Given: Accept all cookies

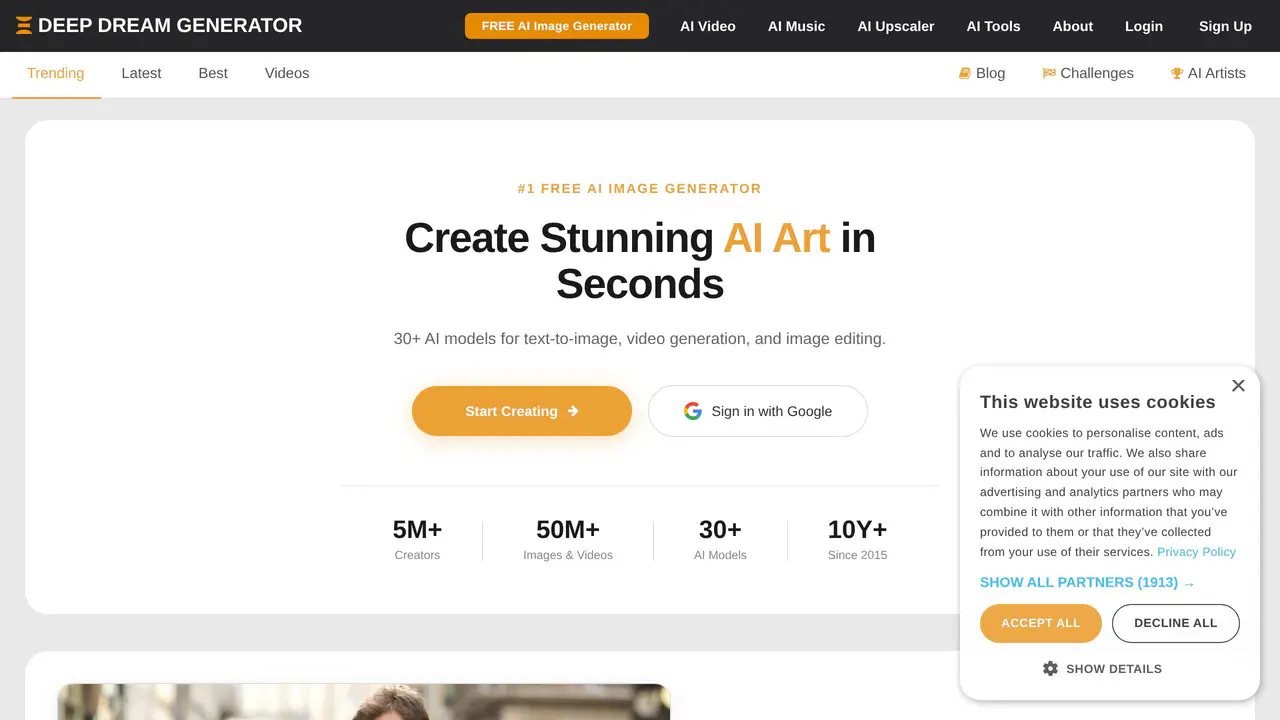Looking at the screenshot, I should pyautogui.click(x=1041, y=623).
